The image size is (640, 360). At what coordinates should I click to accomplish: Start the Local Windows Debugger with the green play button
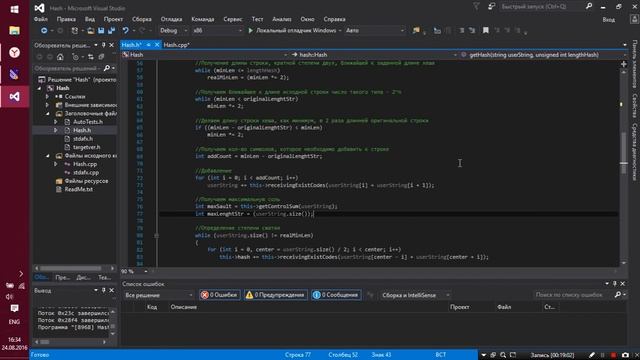[251, 31]
